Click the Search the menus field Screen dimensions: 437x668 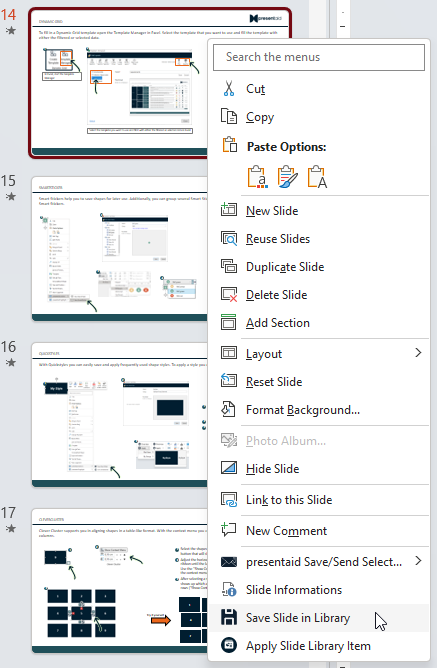point(319,57)
